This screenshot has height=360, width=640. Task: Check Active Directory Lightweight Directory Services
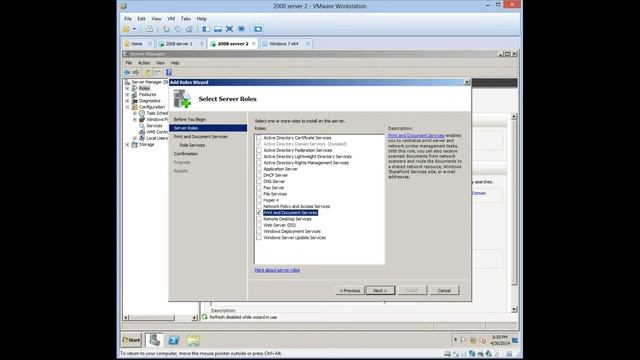(x=259, y=156)
